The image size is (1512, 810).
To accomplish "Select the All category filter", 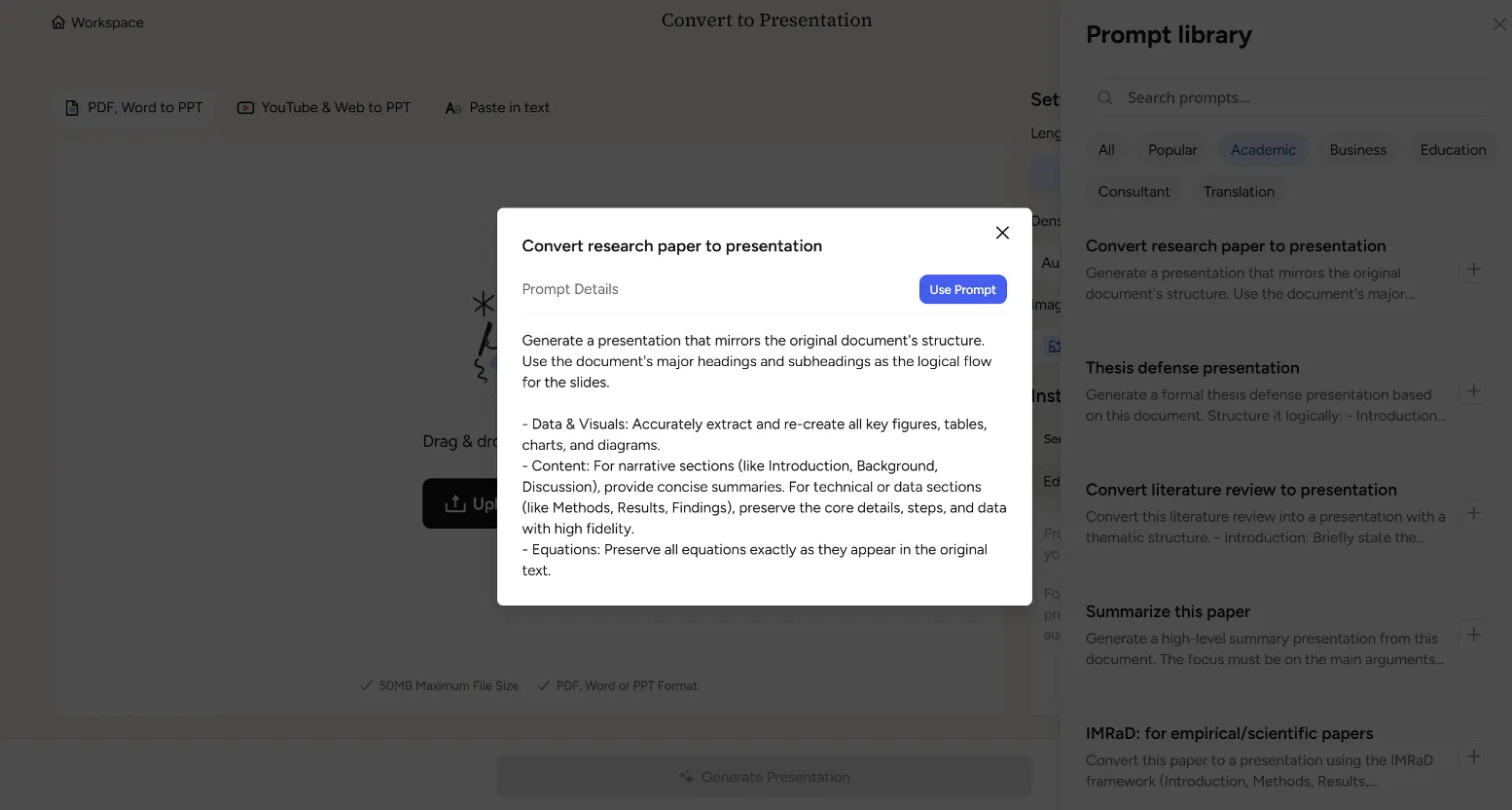I will 1106,150.
